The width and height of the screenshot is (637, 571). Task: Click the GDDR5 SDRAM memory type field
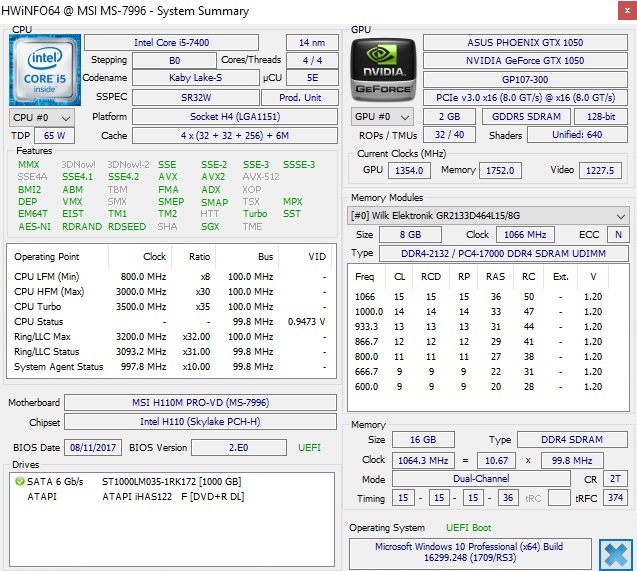pos(526,117)
